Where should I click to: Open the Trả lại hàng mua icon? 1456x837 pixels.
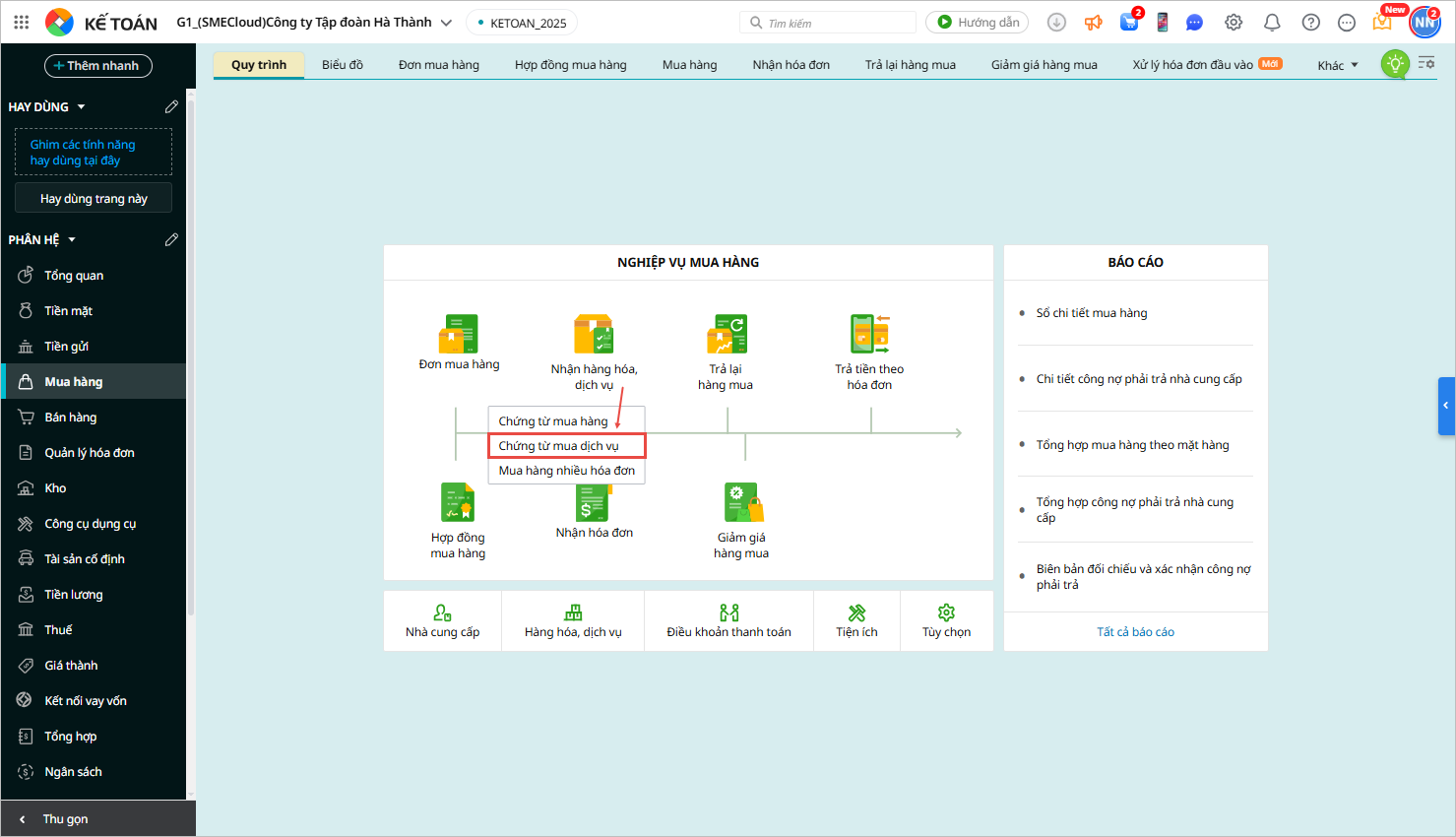[727, 335]
